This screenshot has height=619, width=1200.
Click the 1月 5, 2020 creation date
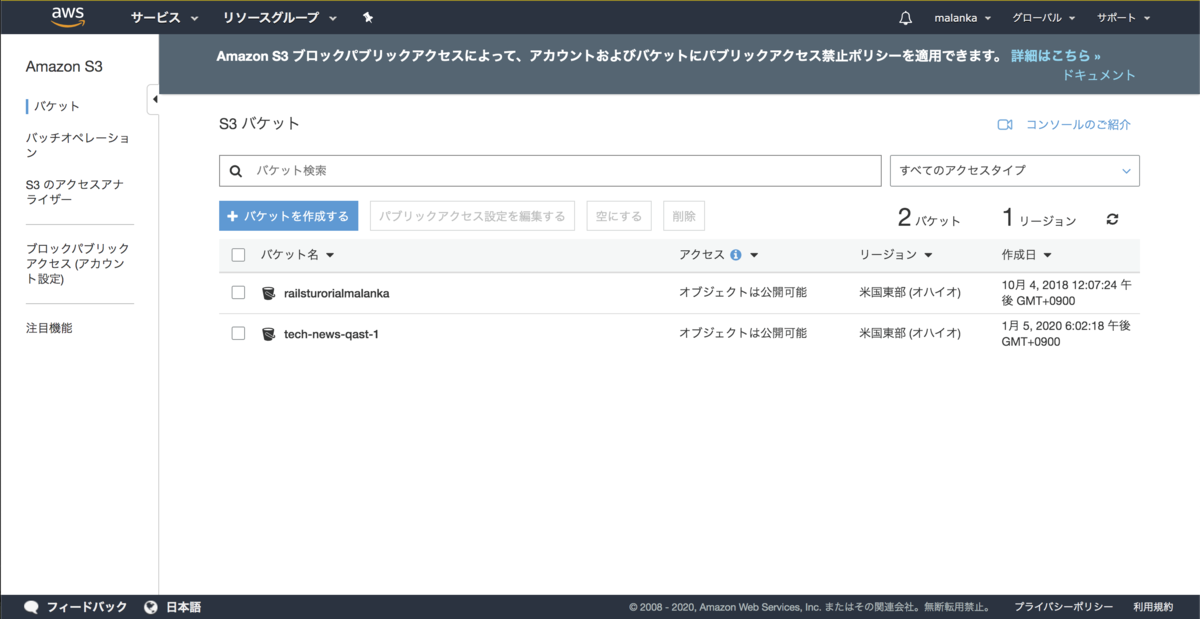(1066, 334)
